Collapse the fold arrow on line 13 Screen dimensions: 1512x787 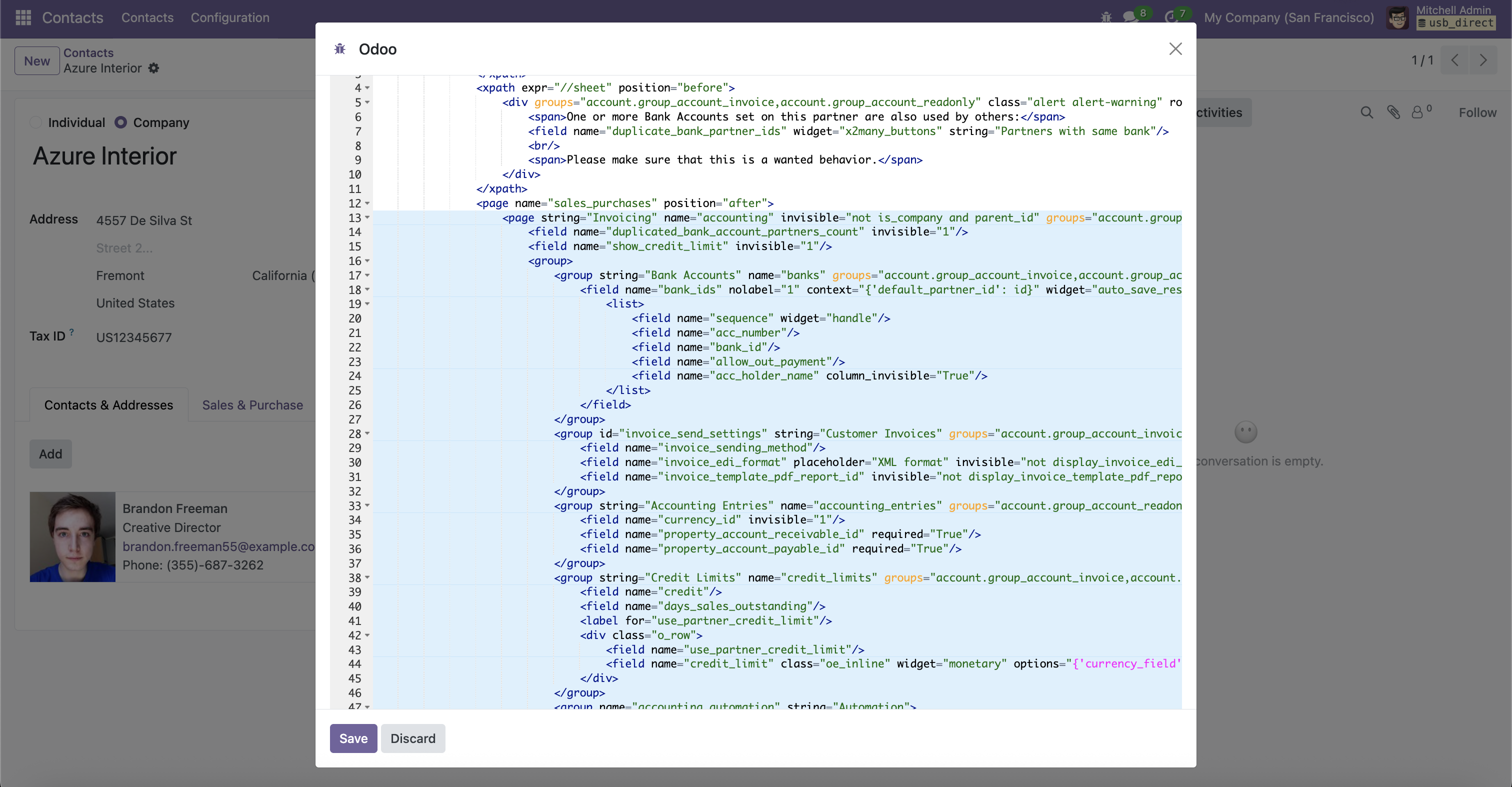pyautogui.click(x=367, y=217)
